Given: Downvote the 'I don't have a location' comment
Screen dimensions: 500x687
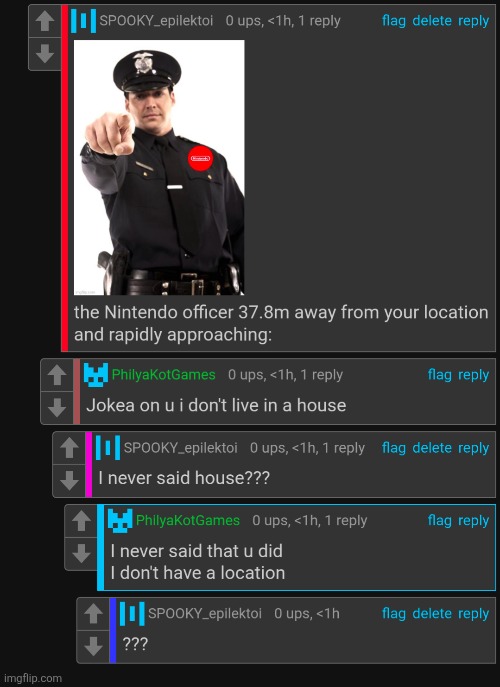Looking at the screenshot, I should point(81,553).
